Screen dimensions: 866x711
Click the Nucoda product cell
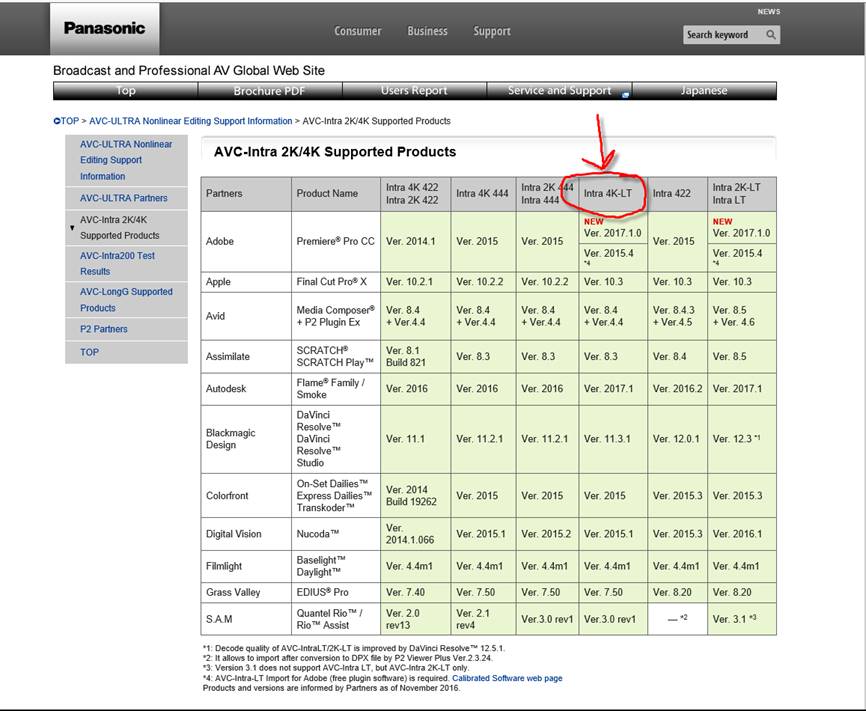(336, 534)
